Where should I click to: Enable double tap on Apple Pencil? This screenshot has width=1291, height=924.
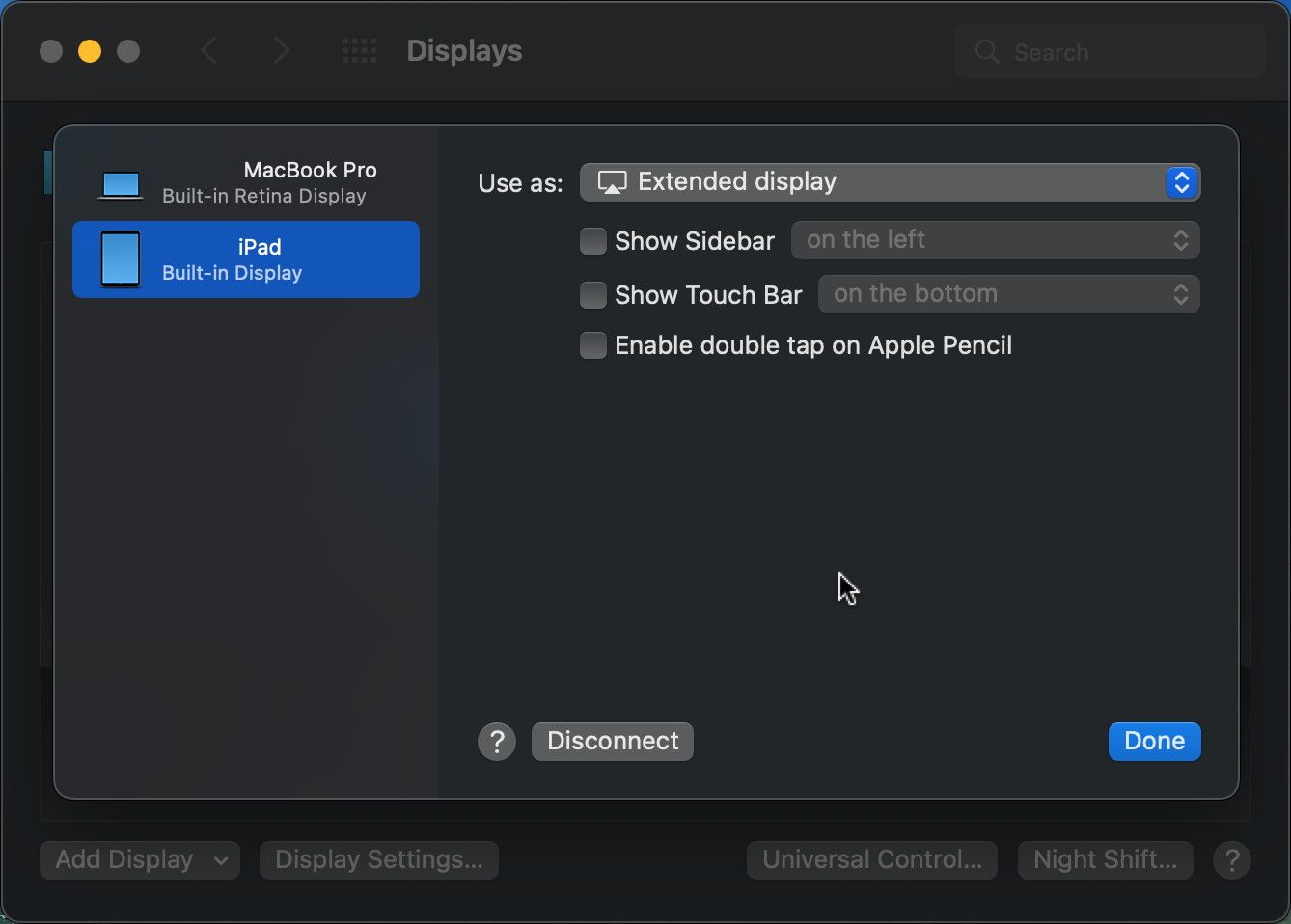pos(592,344)
